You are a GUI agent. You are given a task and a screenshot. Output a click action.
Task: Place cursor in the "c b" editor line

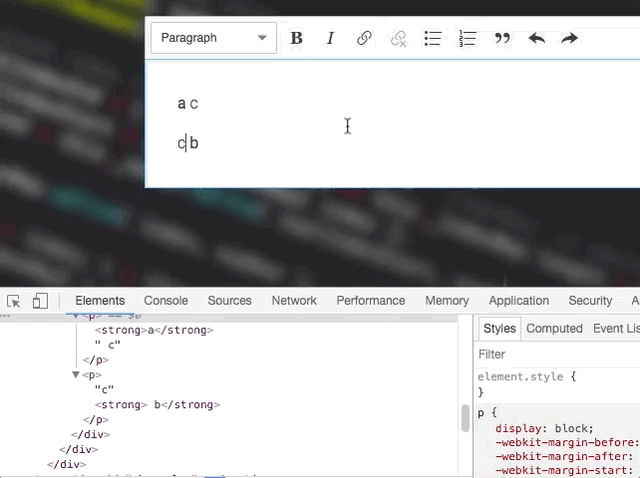[188, 143]
